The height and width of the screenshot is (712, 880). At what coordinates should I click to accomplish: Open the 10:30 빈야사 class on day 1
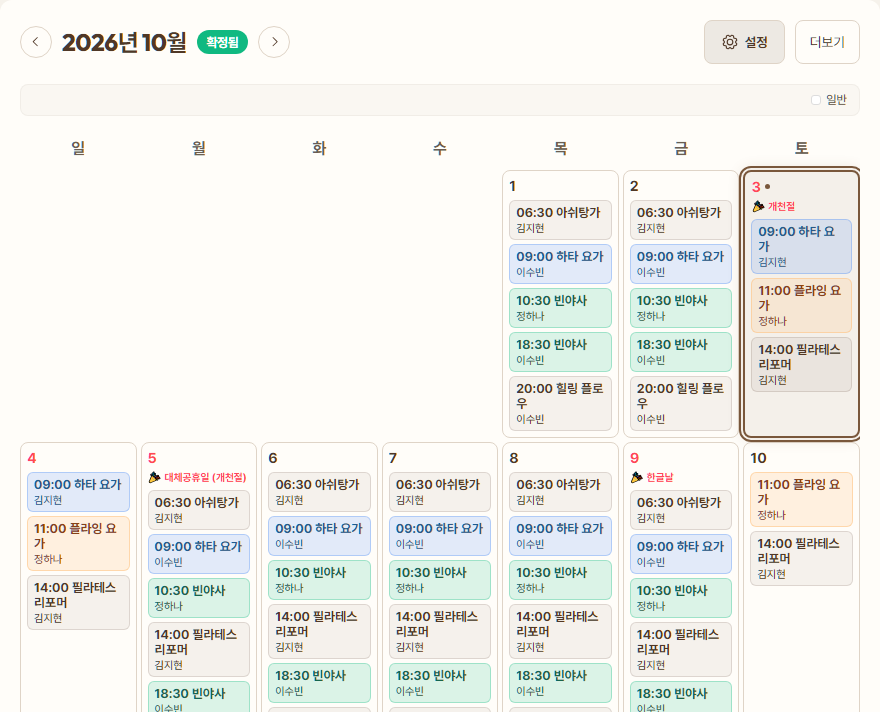click(560, 308)
